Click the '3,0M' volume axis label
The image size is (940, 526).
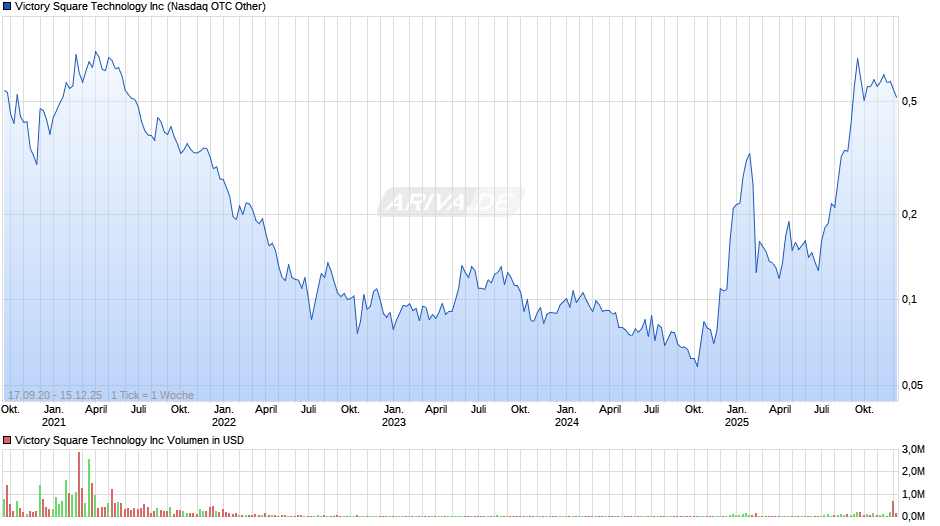[913, 449]
